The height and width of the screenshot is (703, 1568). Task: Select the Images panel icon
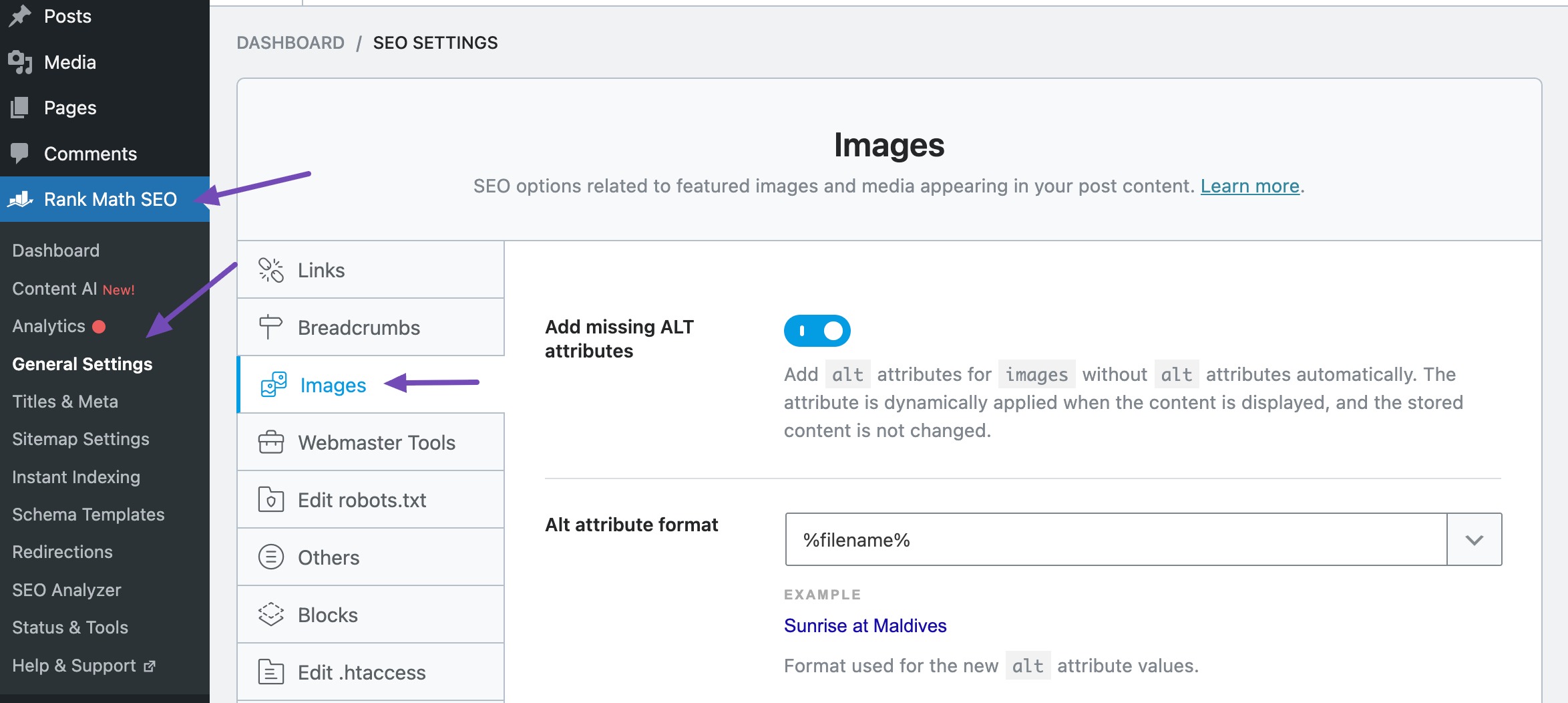pos(271,385)
